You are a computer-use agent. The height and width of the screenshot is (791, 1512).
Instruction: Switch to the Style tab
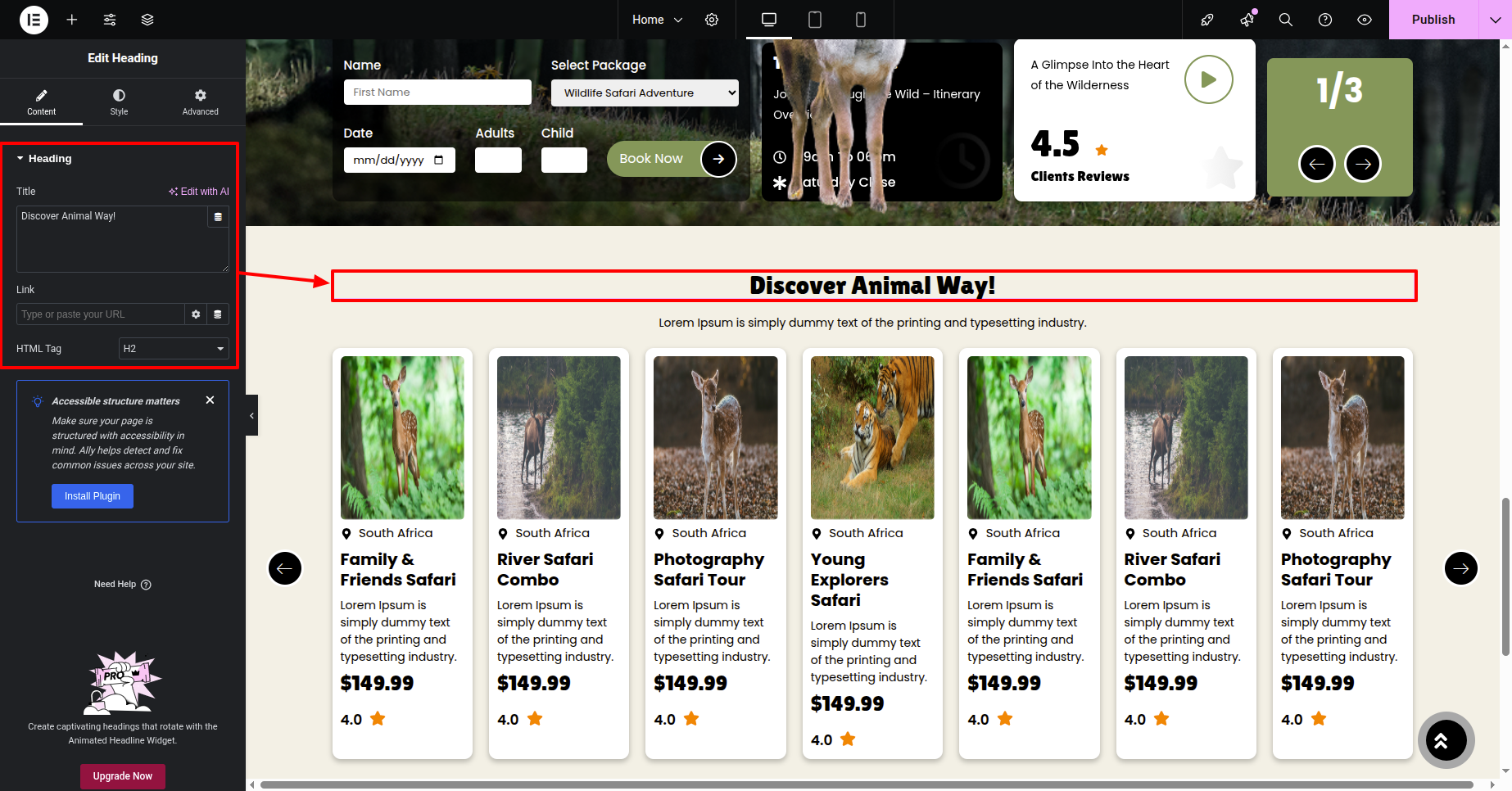120,102
